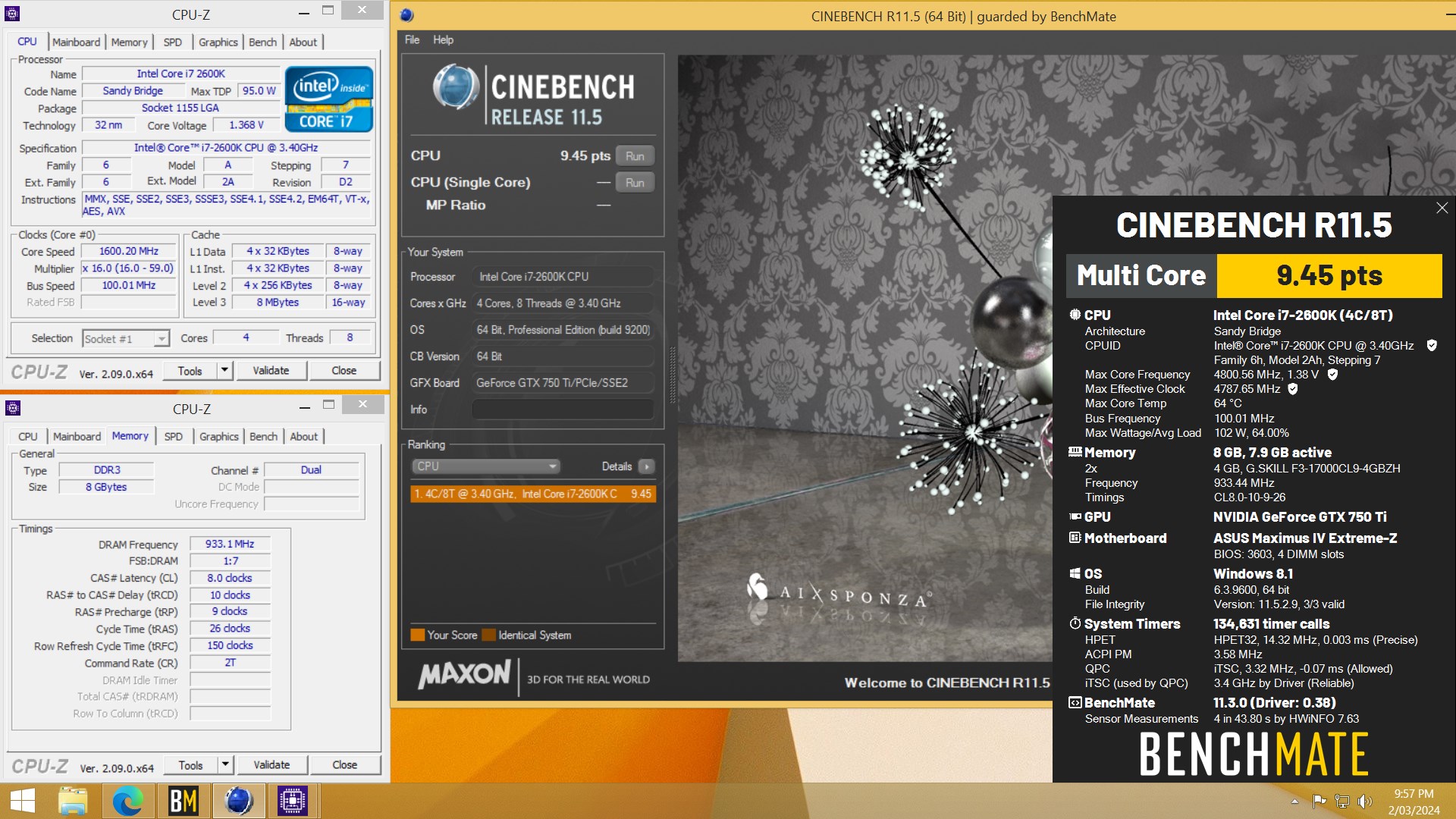
Task: Click the Maxon logo
Action: pos(465,675)
